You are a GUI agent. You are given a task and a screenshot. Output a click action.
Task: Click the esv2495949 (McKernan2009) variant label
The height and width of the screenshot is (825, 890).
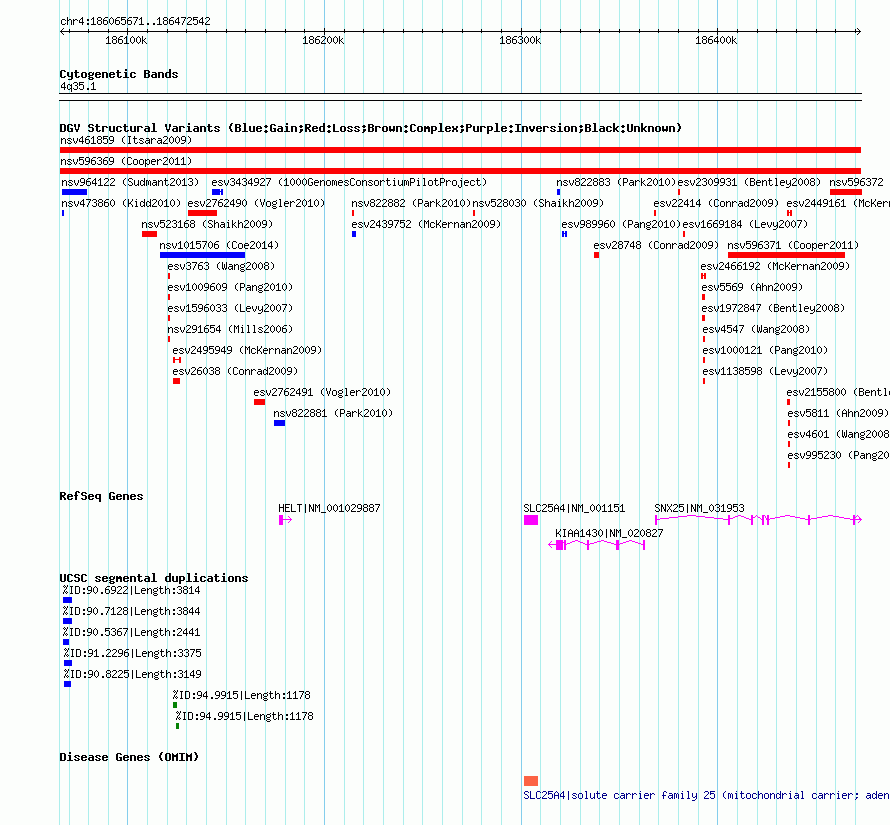click(247, 350)
